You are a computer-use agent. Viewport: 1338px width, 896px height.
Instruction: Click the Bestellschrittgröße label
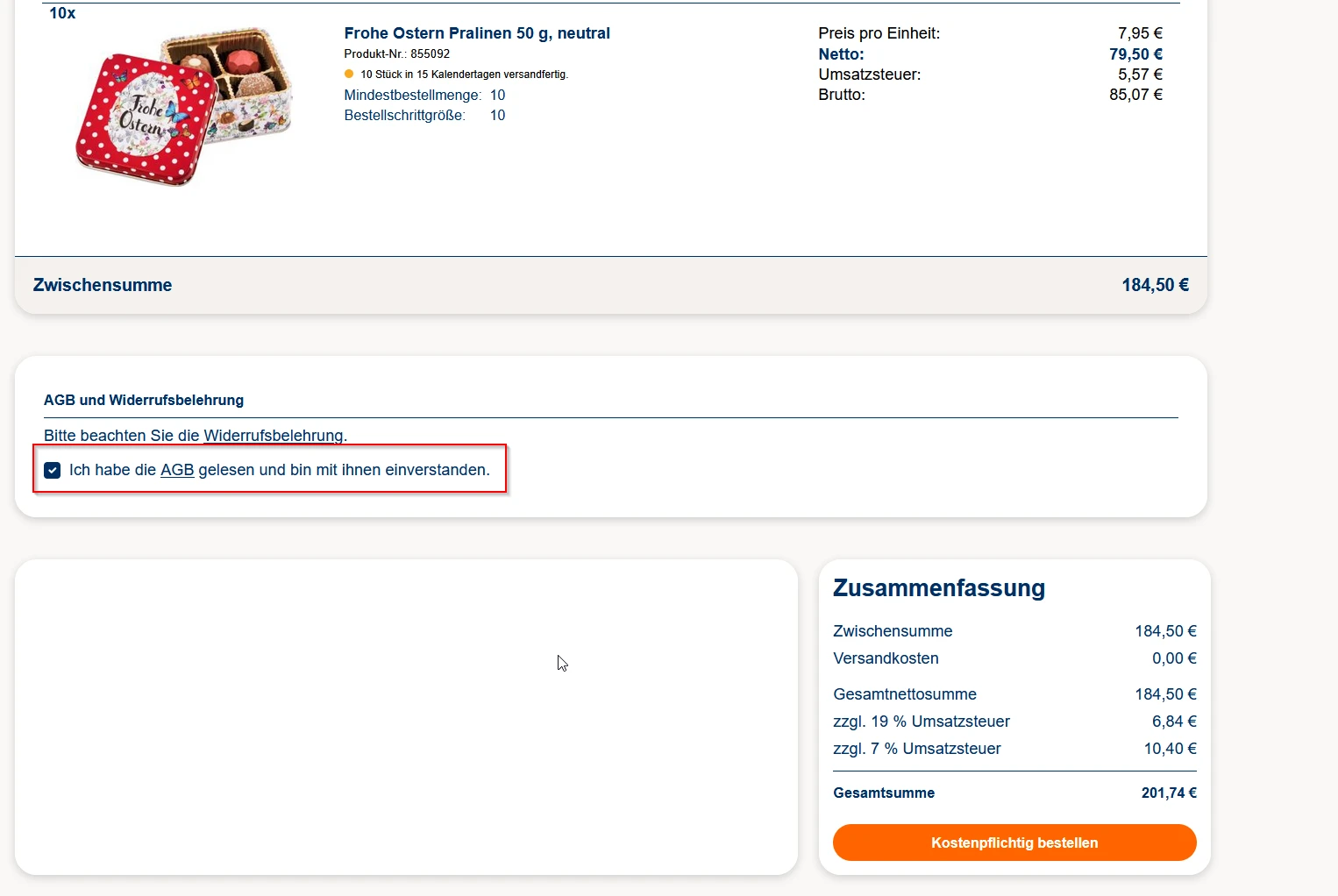[404, 116]
